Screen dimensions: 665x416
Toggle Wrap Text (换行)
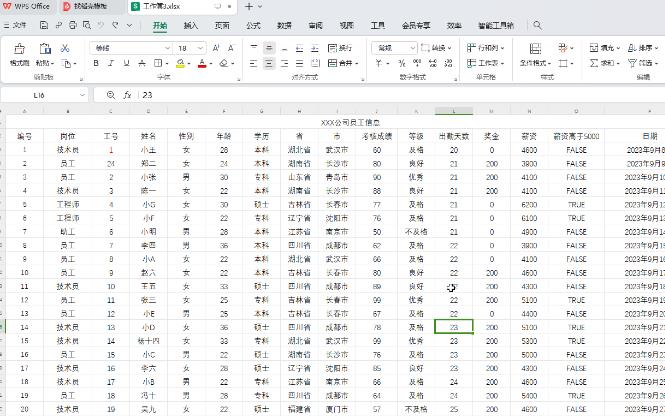coord(340,48)
